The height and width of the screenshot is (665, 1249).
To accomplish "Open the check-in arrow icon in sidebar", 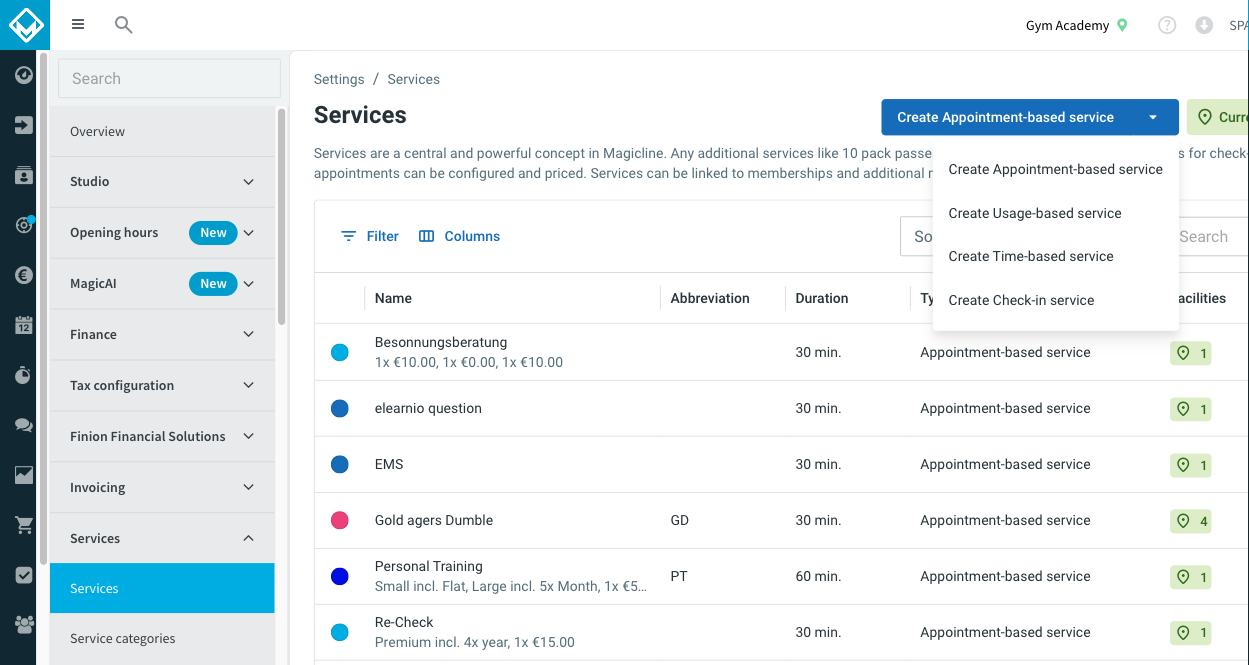I will click(24, 125).
